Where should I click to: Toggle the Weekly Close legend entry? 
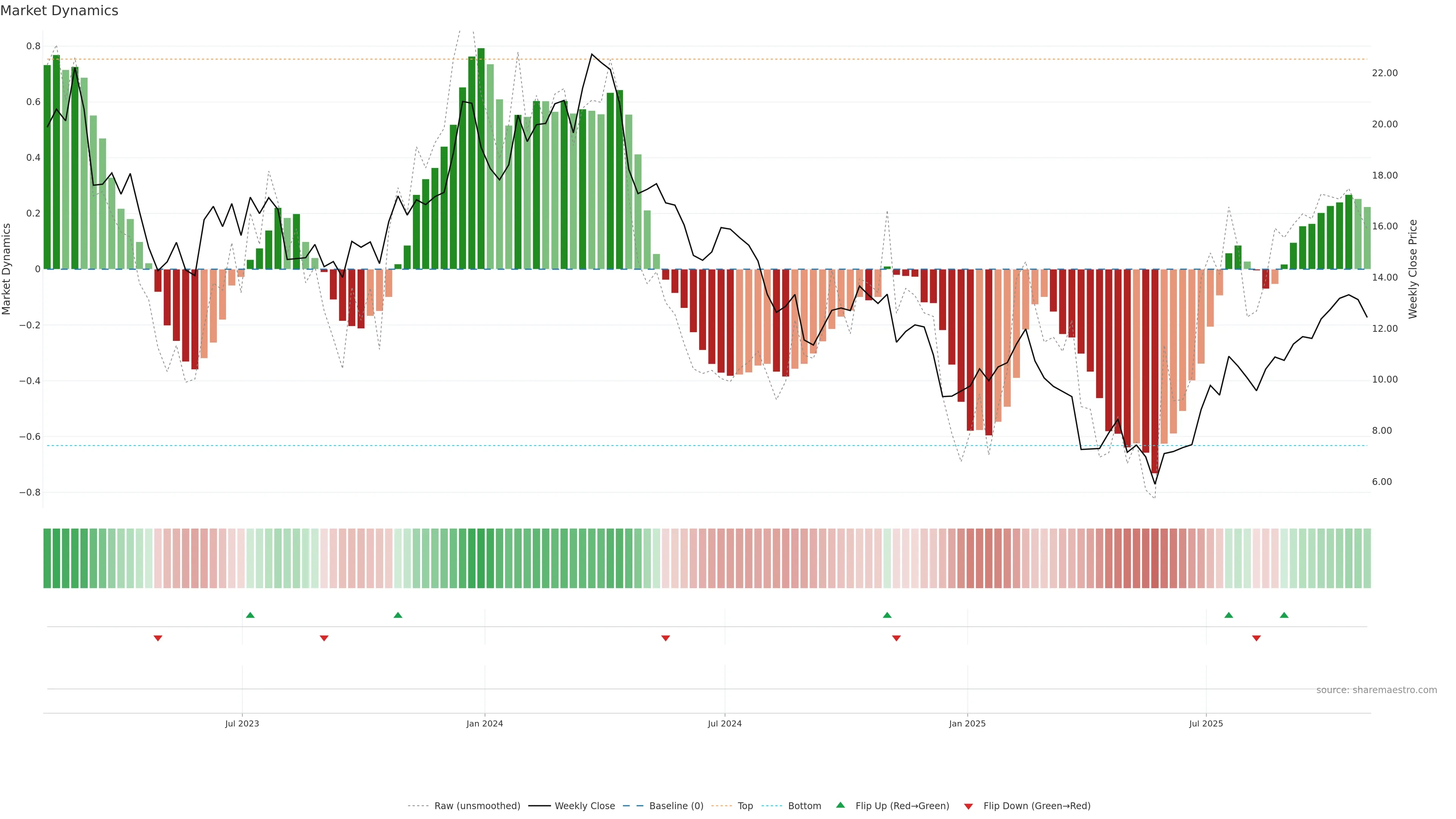click(x=584, y=806)
